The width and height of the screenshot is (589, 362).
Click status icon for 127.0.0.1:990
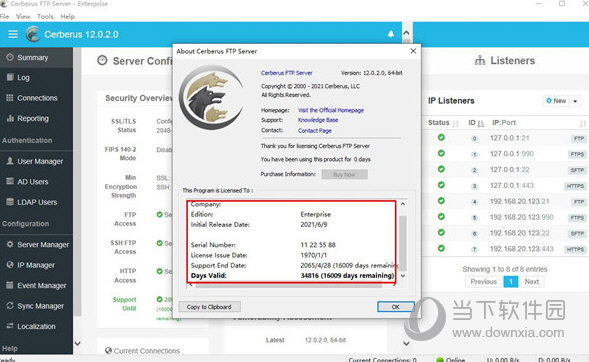point(441,153)
